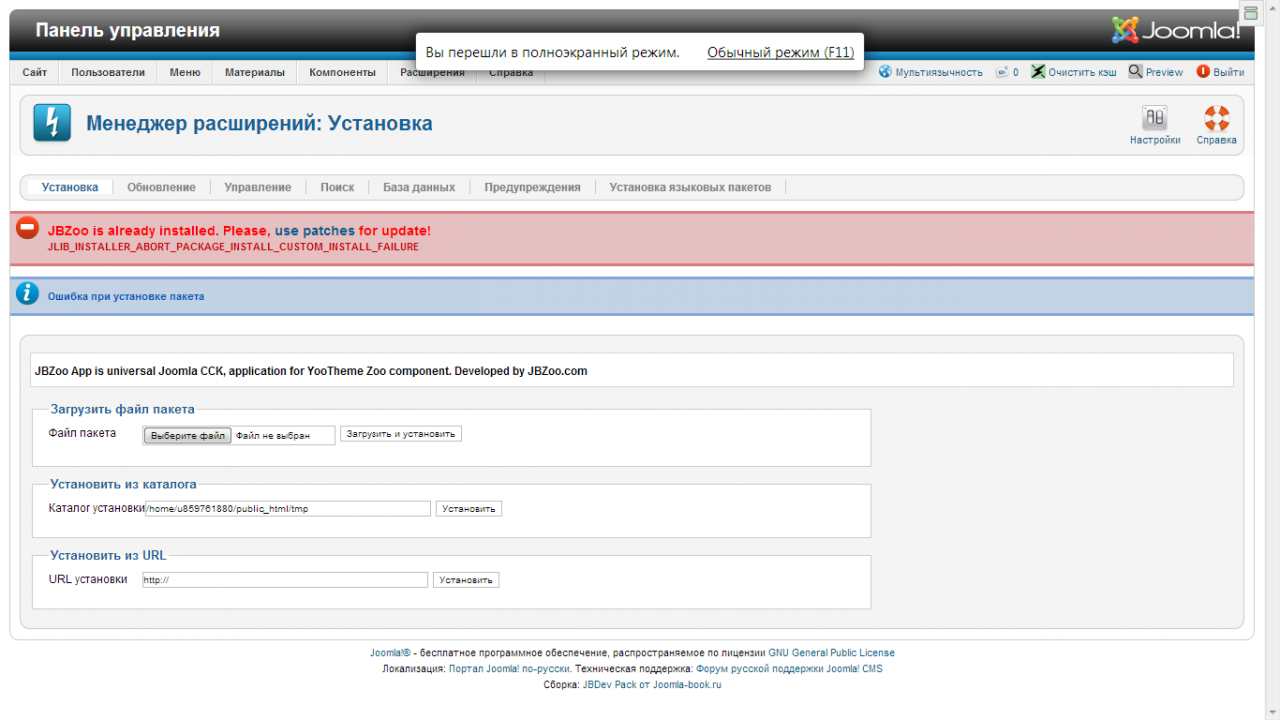This screenshot has height=720, width=1280.
Task: Click the Выйти link text
Action: [1228, 73]
